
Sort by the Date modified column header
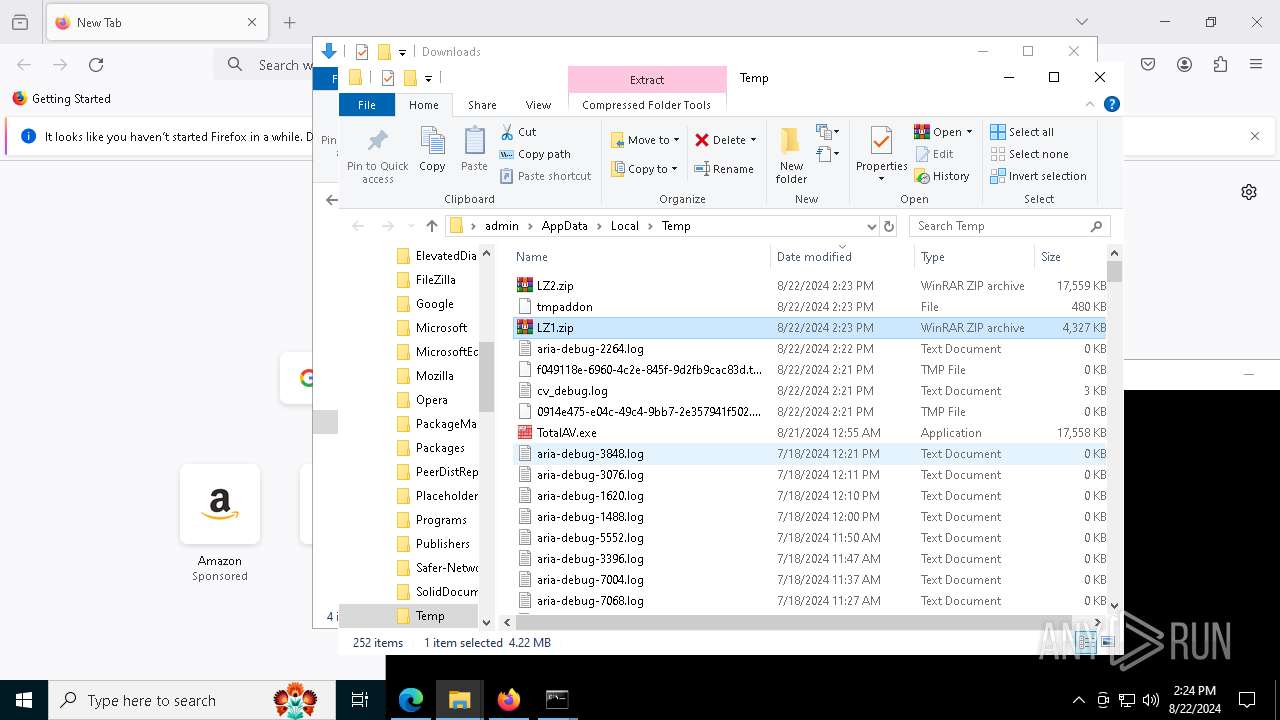point(842,257)
